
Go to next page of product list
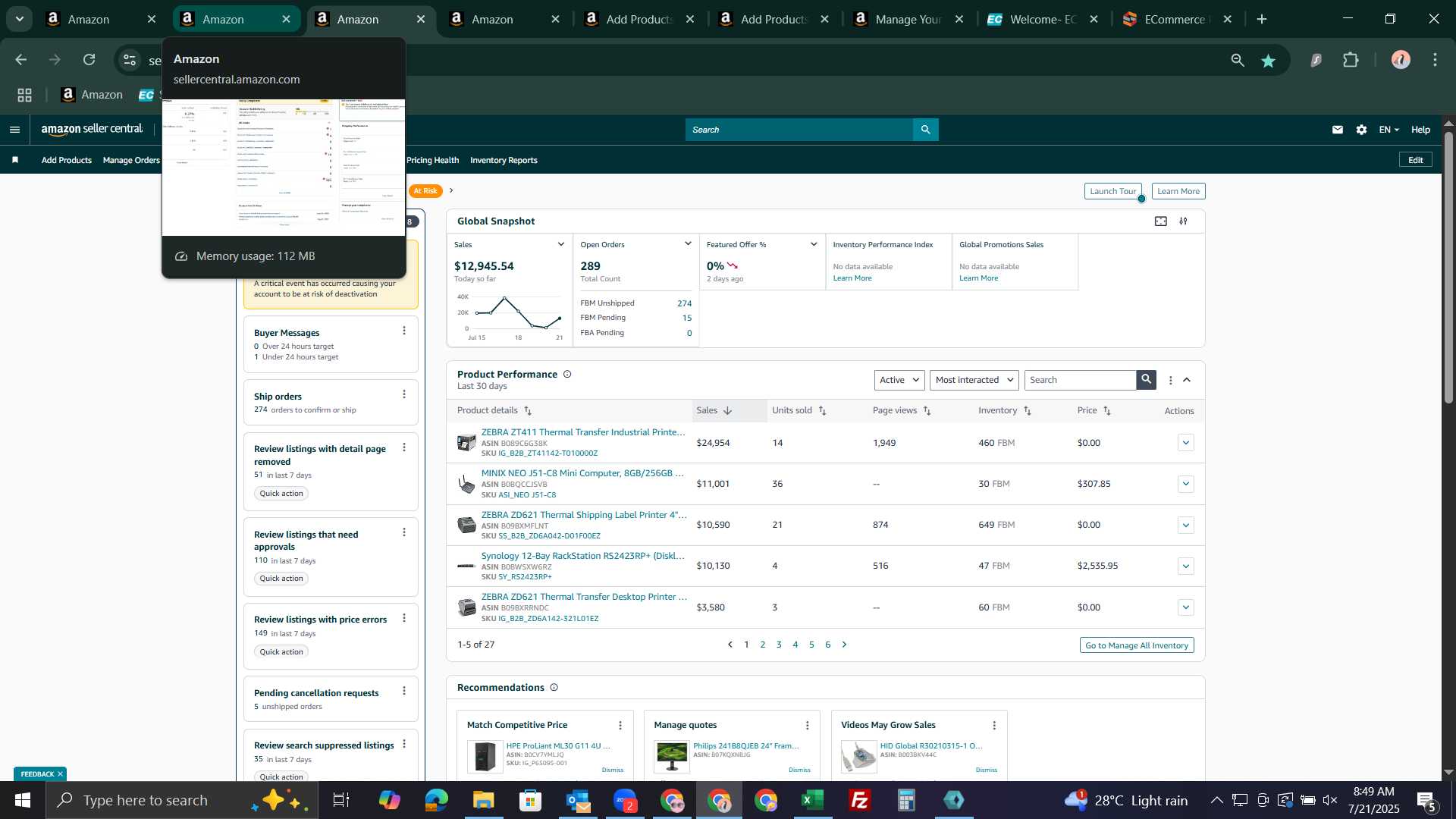click(x=845, y=645)
